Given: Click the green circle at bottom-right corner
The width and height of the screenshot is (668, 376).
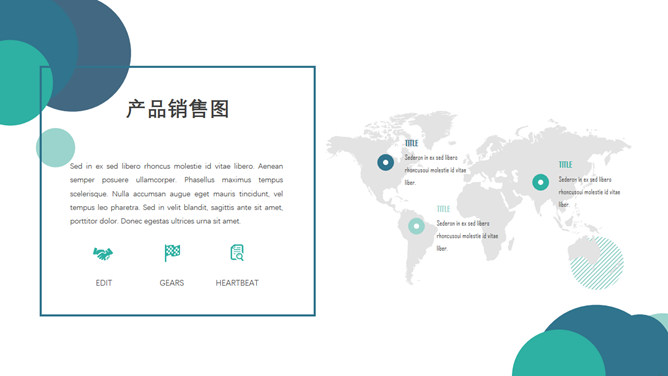Looking at the screenshot, I should coord(559,353).
